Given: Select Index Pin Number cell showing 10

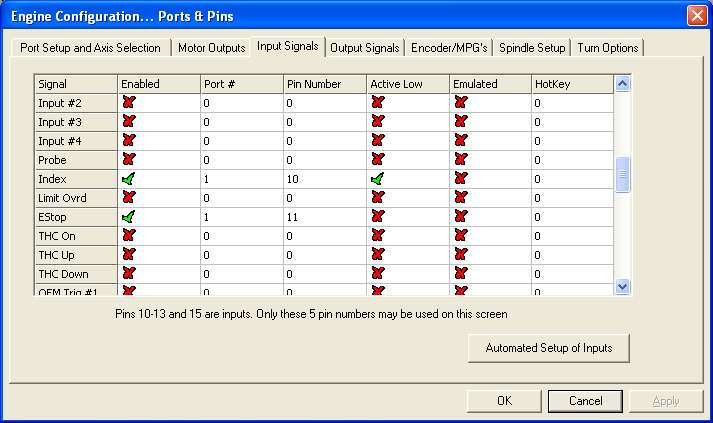Looking at the screenshot, I should point(325,179).
